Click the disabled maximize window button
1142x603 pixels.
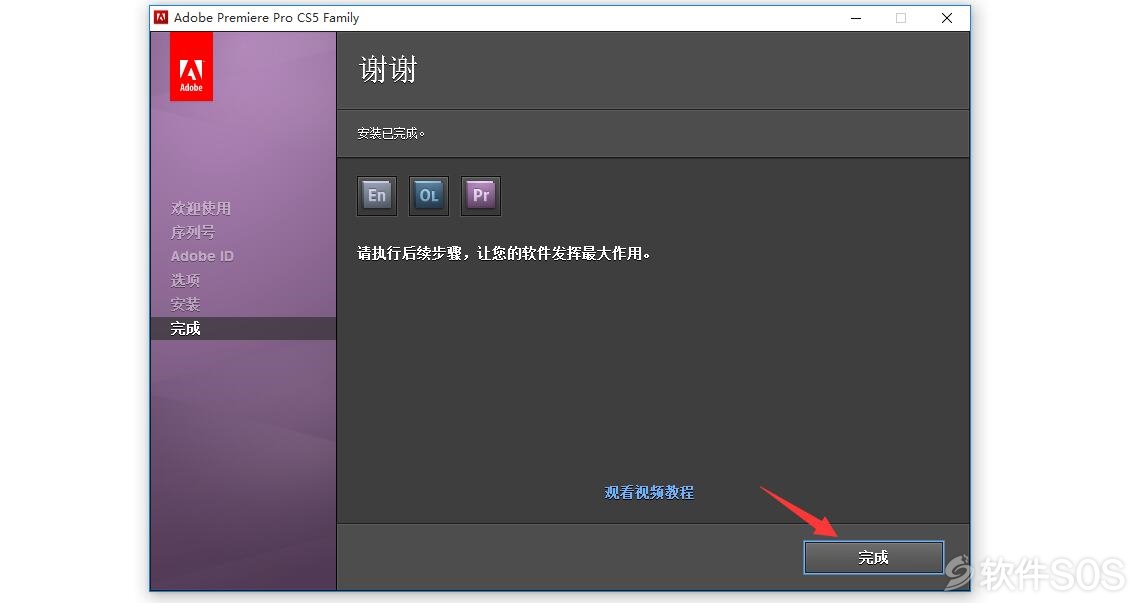tap(901, 18)
